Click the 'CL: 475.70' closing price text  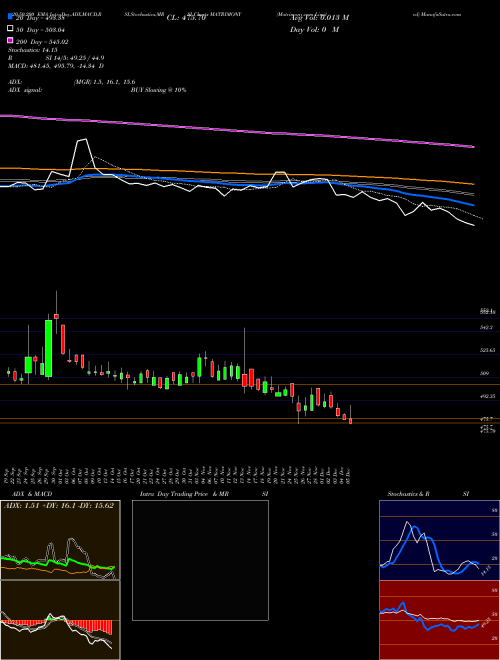pos(186,18)
